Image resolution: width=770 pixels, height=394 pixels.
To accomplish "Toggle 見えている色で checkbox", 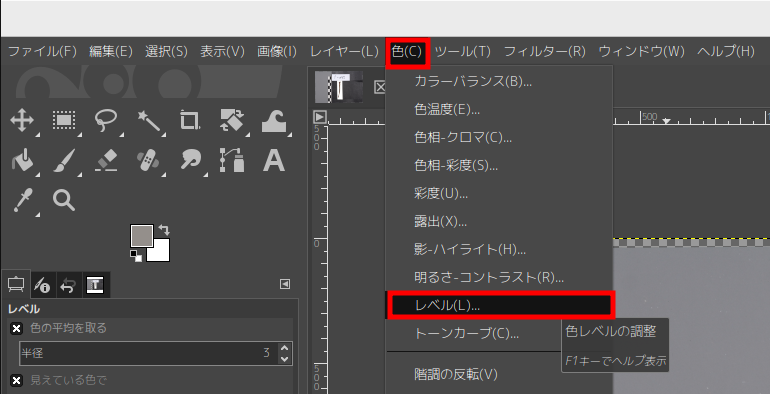I will pyautogui.click(x=17, y=380).
